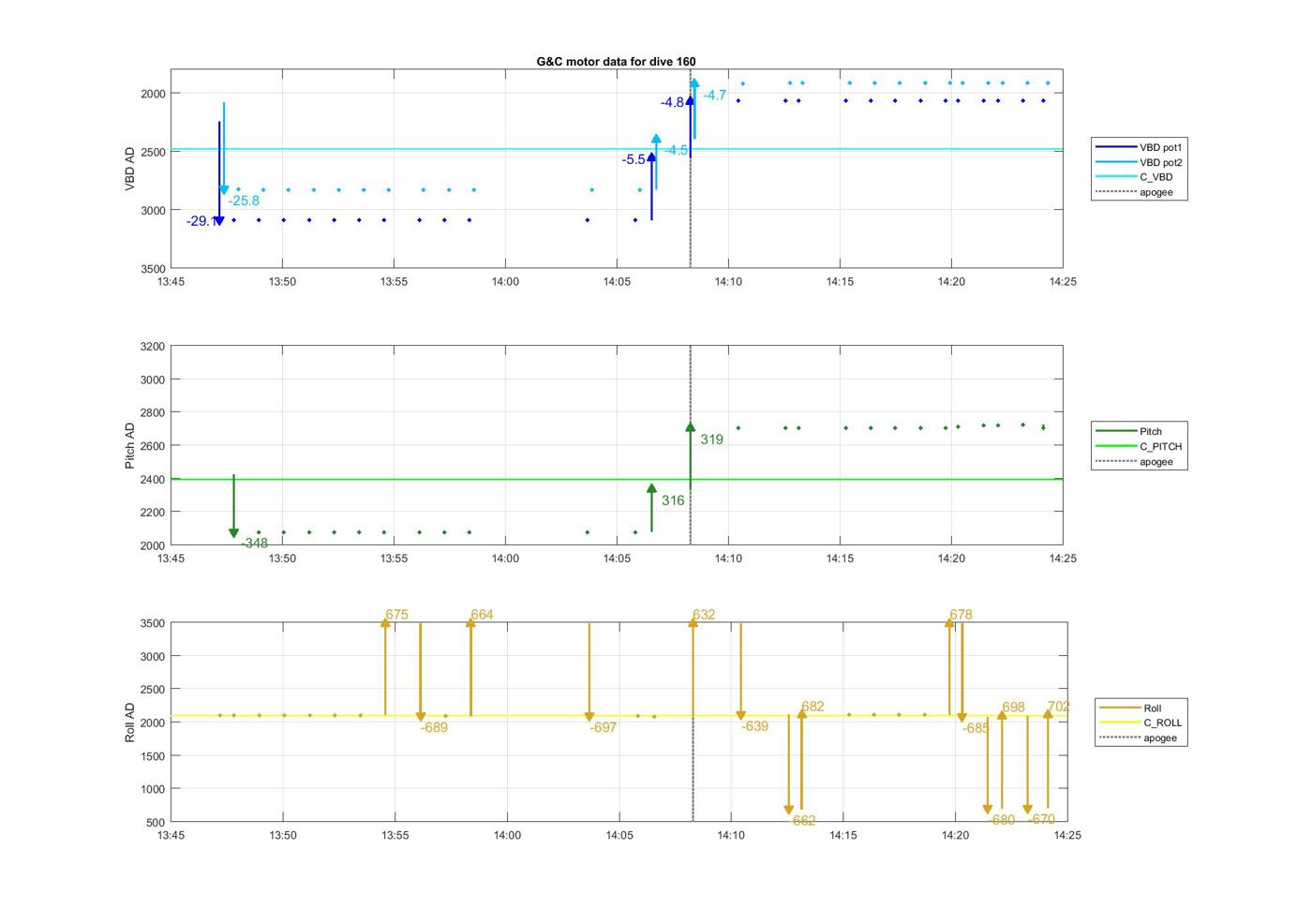Click the 'Pitch AD' y-axis label
1312x924 pixels.
click(130, 445)
